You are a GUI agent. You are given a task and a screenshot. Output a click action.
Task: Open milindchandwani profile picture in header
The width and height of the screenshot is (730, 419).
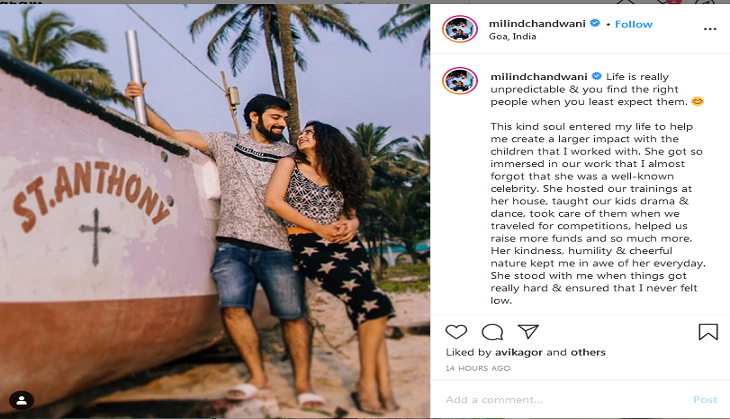pos(460,29)
